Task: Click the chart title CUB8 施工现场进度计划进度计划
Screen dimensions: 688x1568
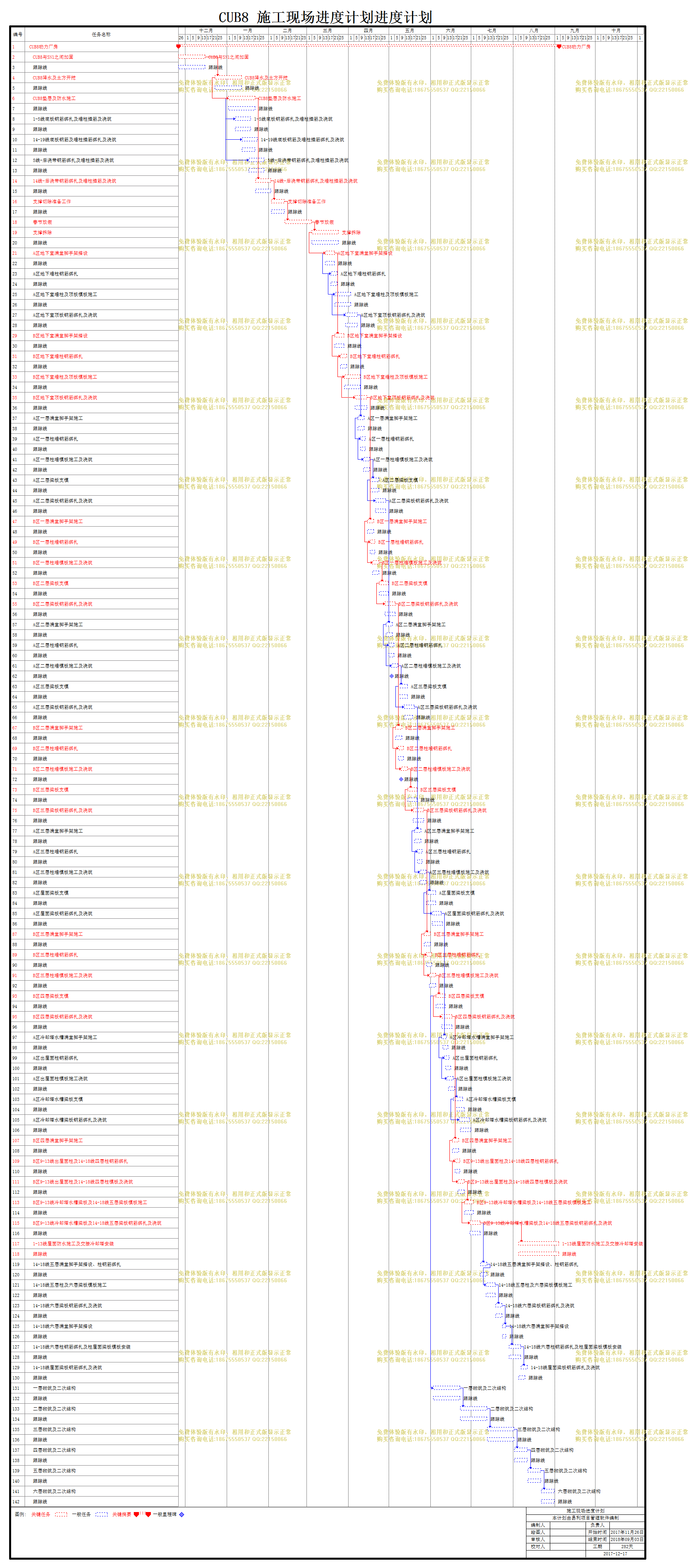Action: (325, 17)
